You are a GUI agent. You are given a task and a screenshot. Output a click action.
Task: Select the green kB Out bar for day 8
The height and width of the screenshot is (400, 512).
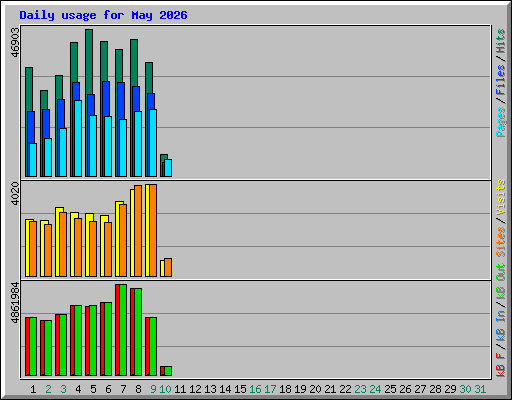(x=138, y=332)
